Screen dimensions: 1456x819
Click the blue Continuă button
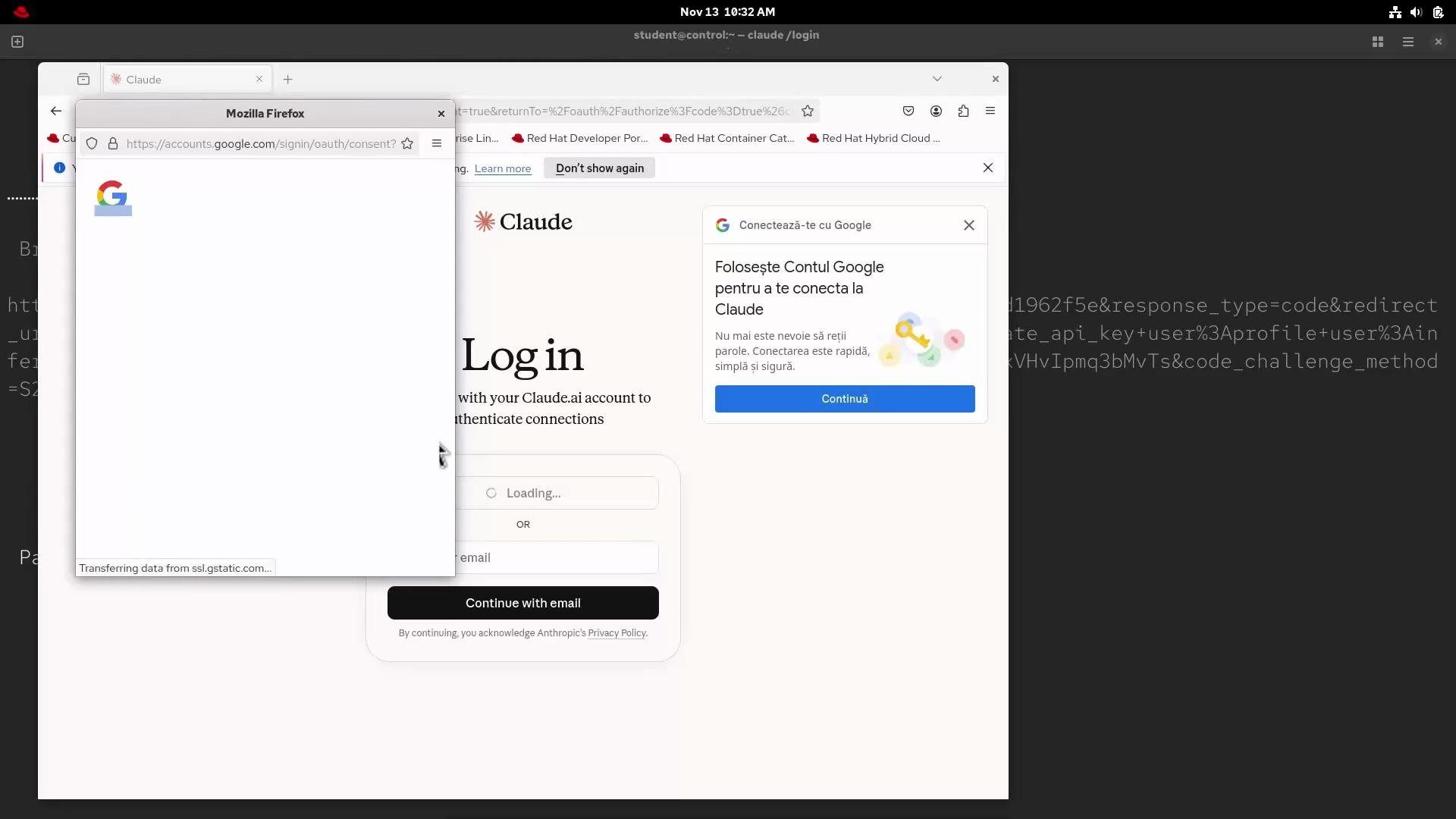(x=845, y=399)
